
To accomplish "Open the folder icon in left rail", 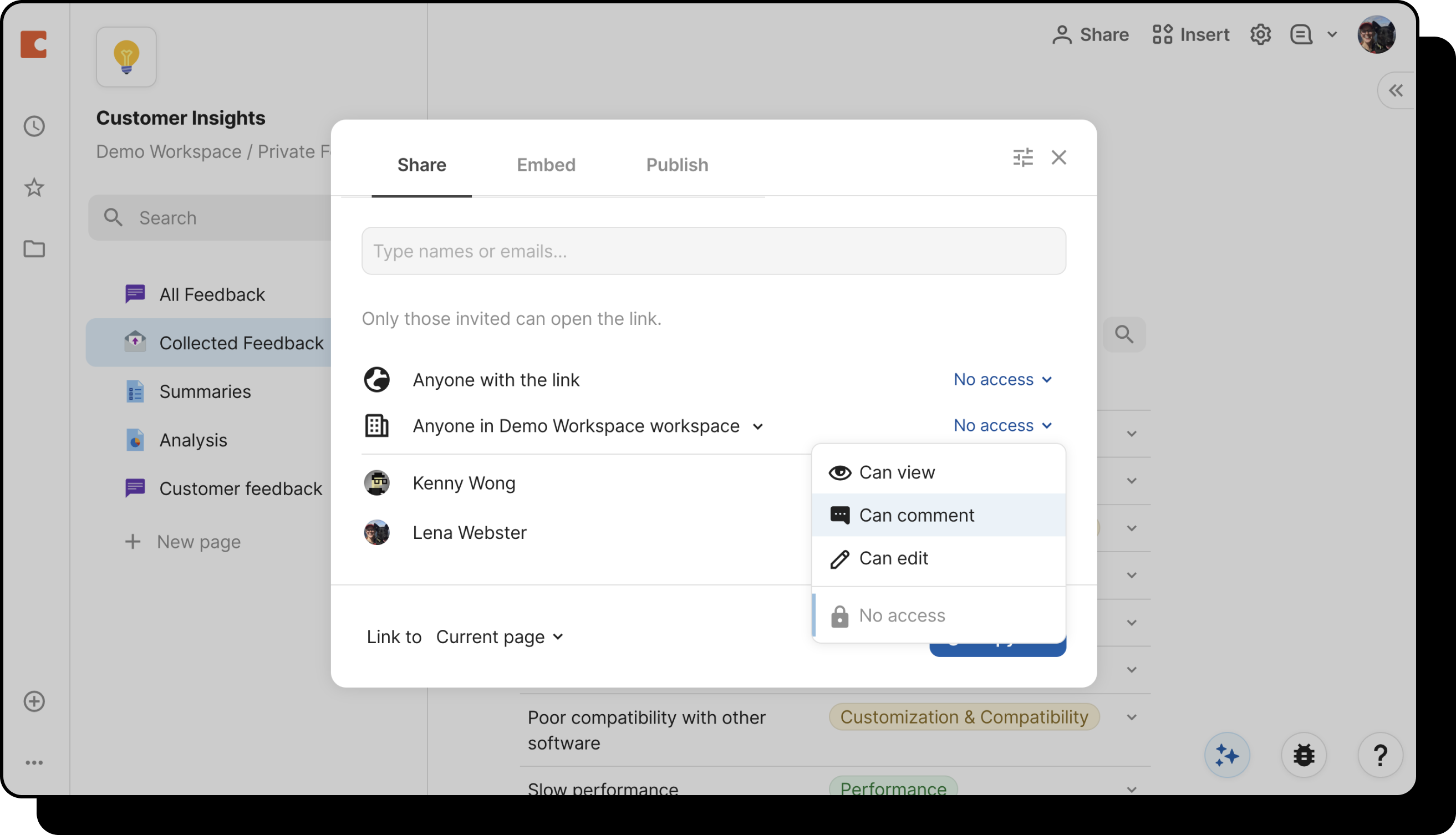I will click(34, 249).
